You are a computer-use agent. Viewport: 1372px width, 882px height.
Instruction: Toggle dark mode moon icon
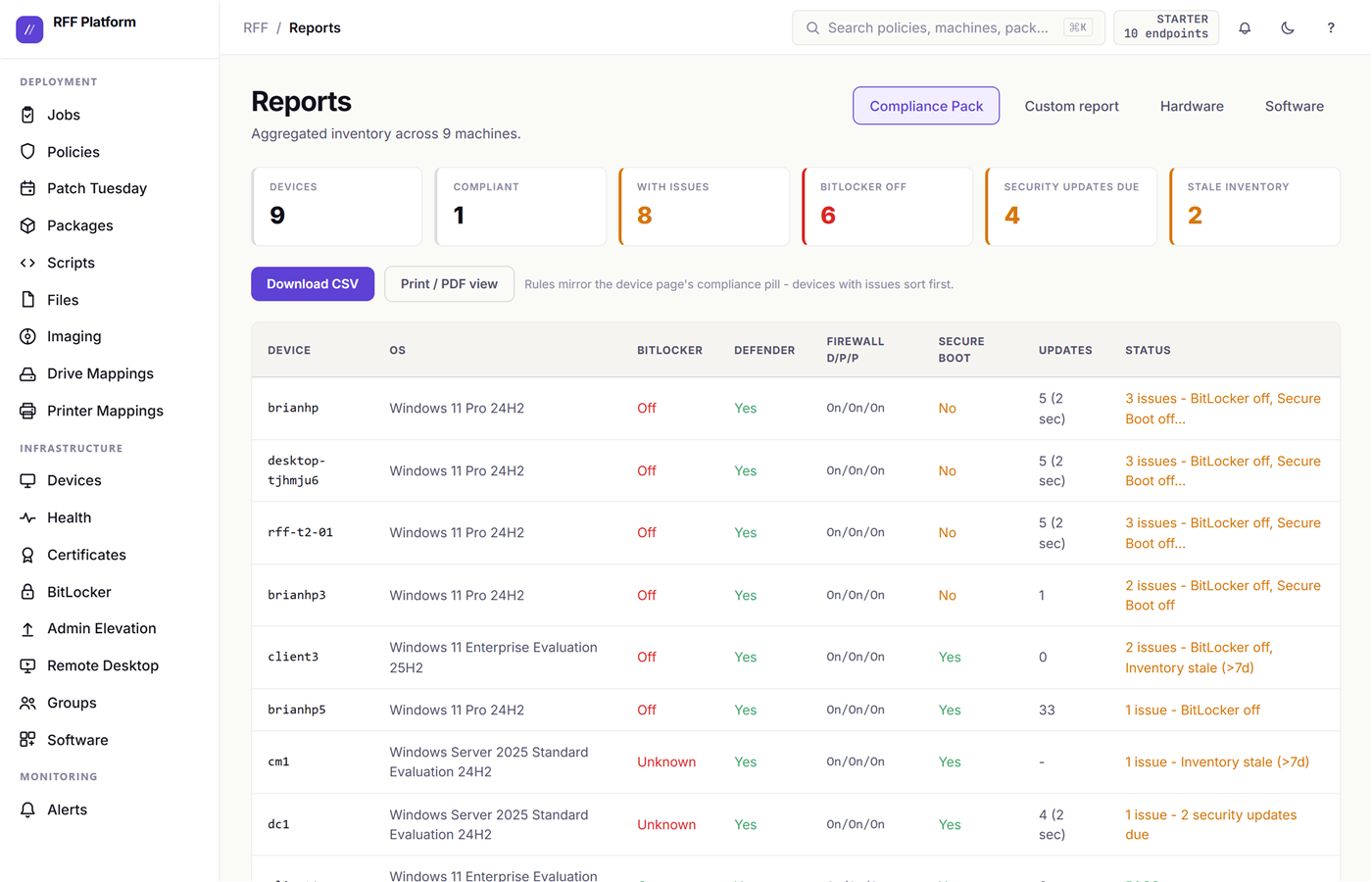(1288, 27)
